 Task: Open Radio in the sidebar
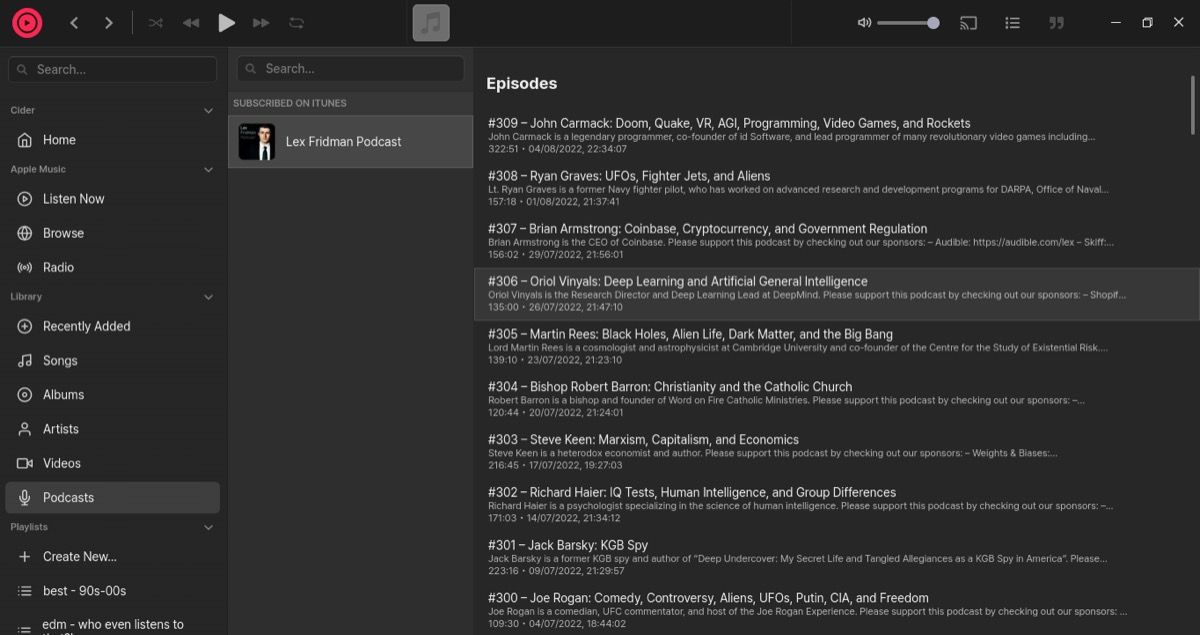(x=112, y=267)
